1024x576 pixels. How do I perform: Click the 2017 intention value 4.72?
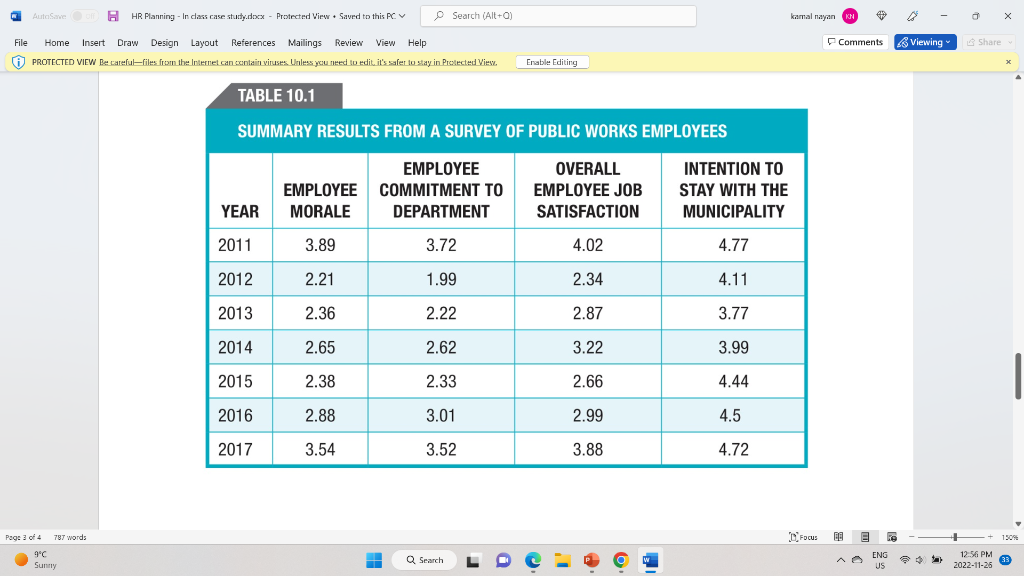tap(733, 450)
